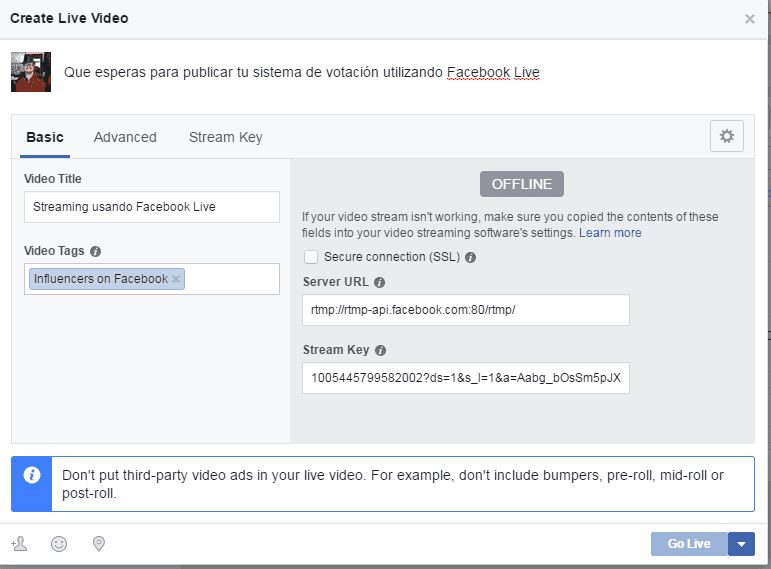Switch to the Stream Key tab

point(225,138)
